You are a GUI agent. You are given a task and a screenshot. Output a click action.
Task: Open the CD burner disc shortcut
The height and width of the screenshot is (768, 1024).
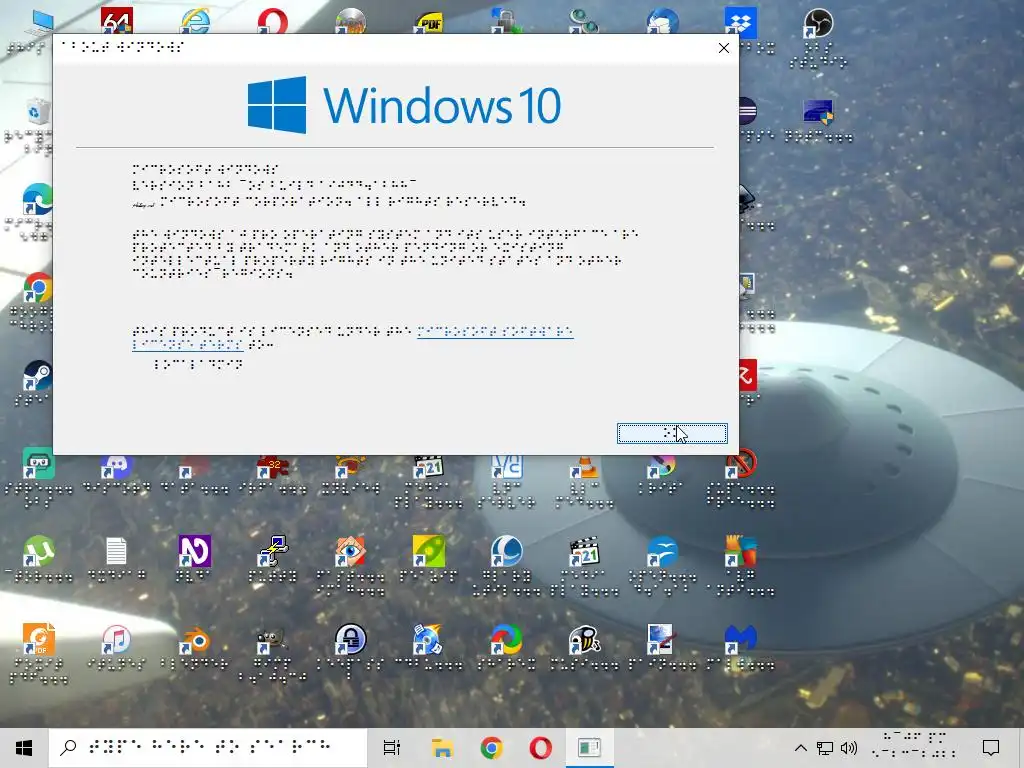point(428,639)
